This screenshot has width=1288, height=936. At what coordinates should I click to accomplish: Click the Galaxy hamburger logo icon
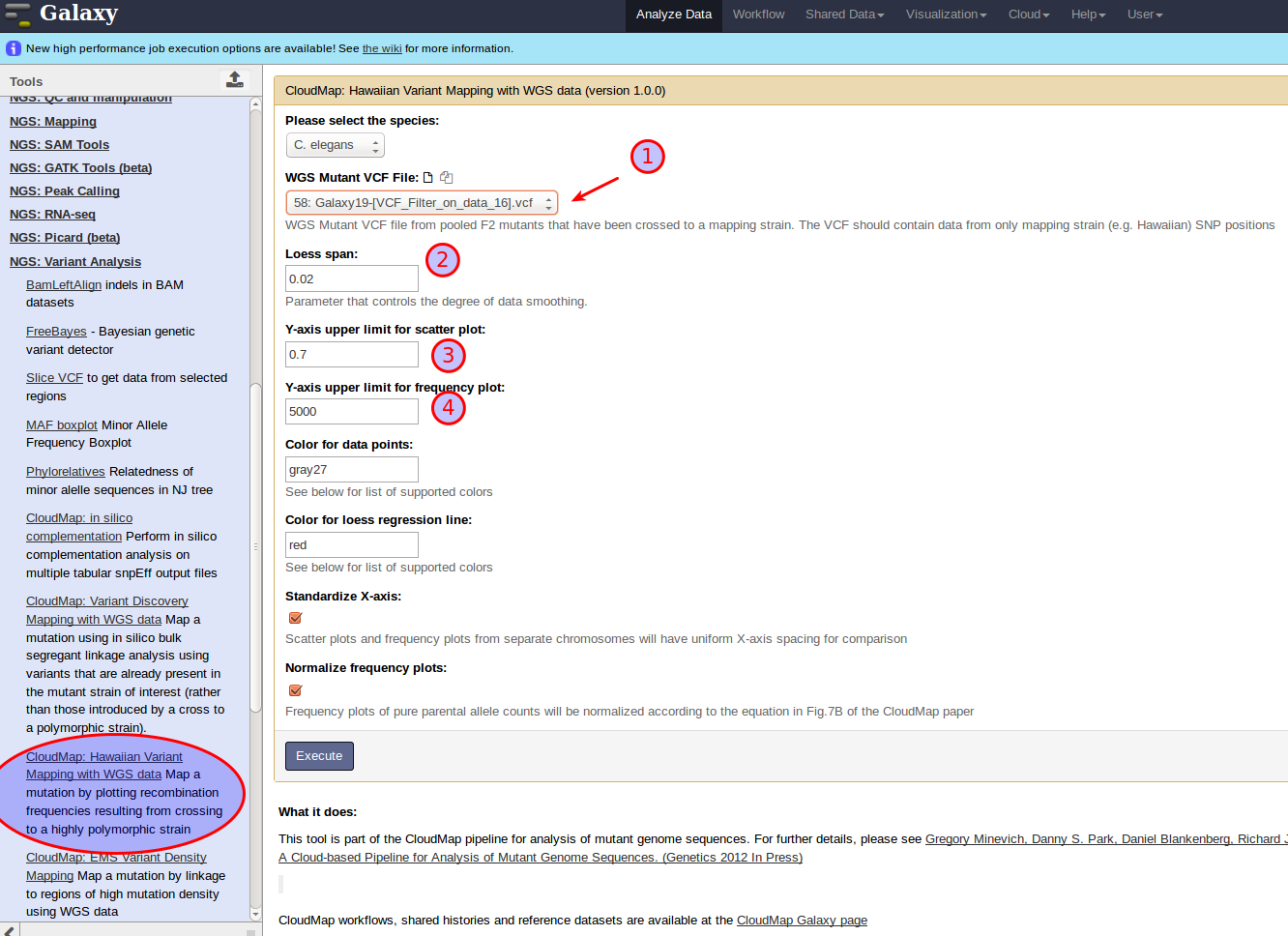[x=17, y=15]
